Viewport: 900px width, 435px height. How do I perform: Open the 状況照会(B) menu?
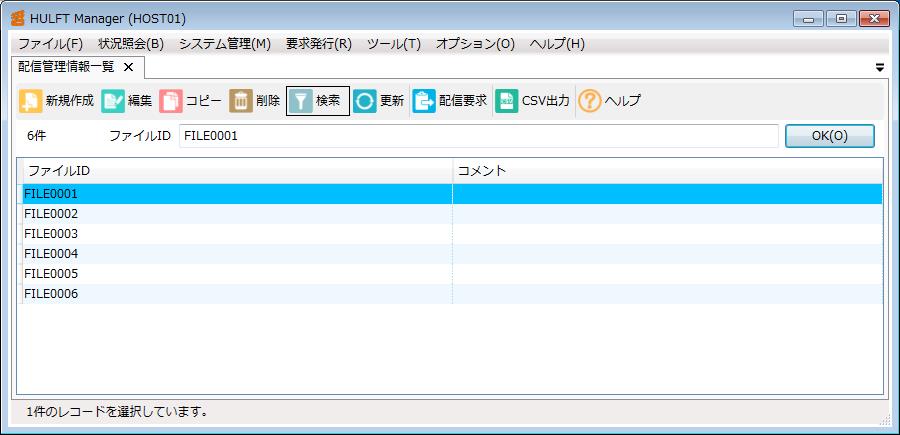point(131,44)
